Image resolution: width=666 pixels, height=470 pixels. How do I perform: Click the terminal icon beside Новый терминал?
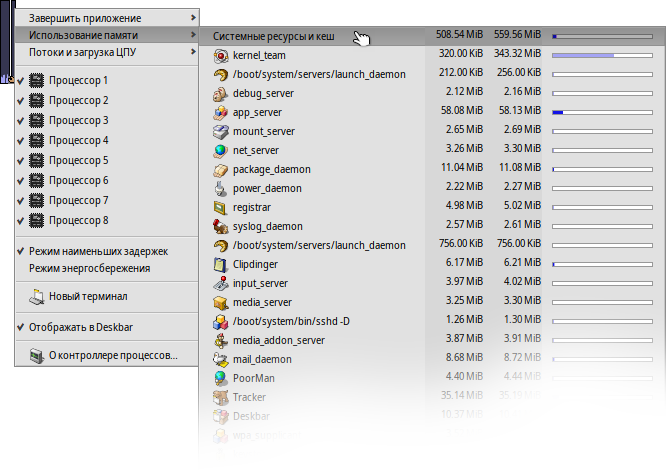(37, 296)
